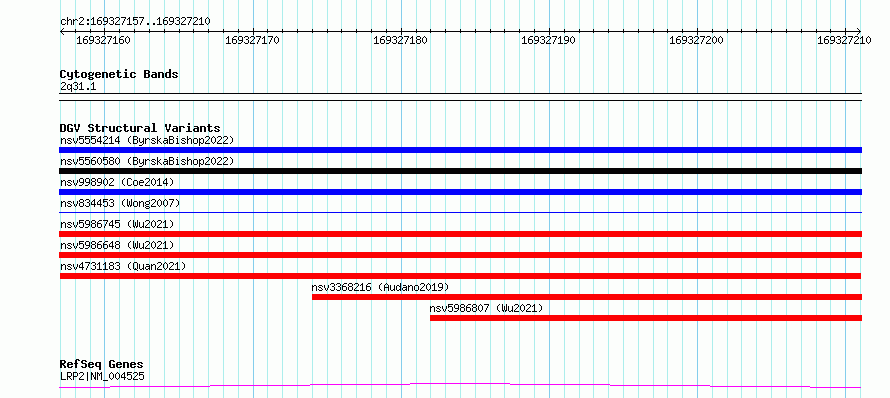Screen dimensions: 890x398
Task: Click ruler position 169327190
Action: coord(548,40)
